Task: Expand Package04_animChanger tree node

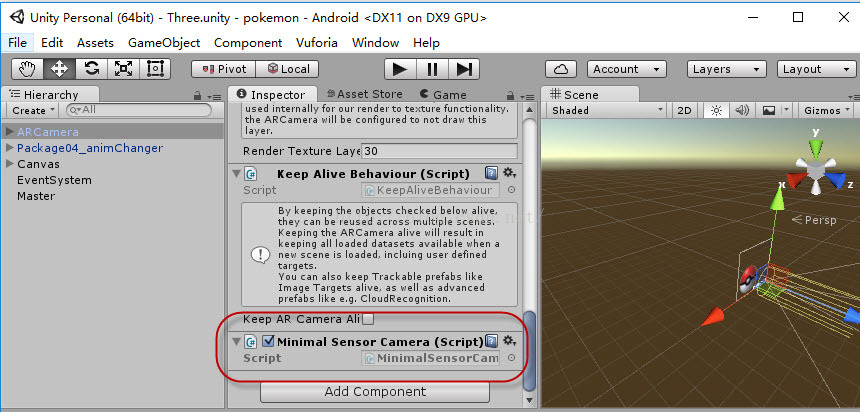Action: coord(10,148)
